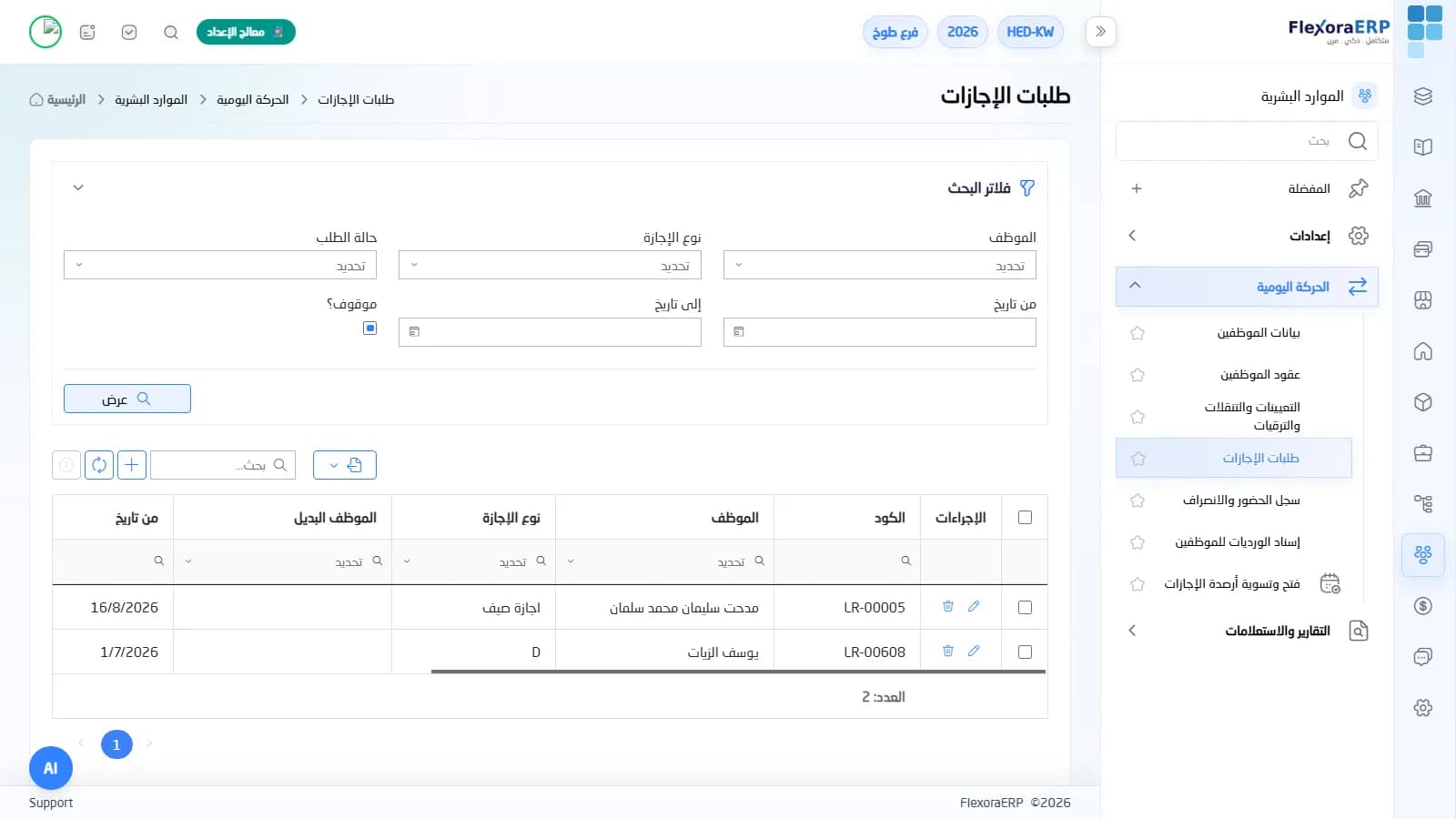Open the top bar search icon

171,33
